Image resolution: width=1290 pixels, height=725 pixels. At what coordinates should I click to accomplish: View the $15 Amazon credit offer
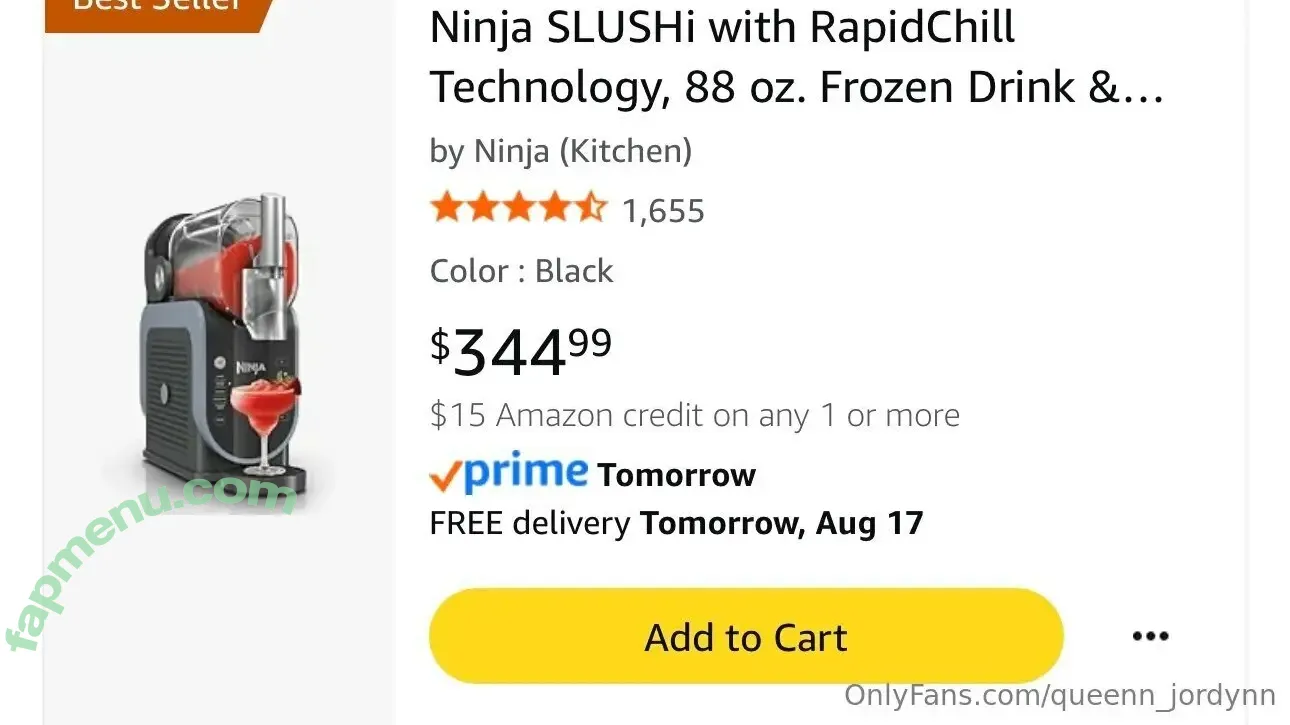(x=694, y=415)
